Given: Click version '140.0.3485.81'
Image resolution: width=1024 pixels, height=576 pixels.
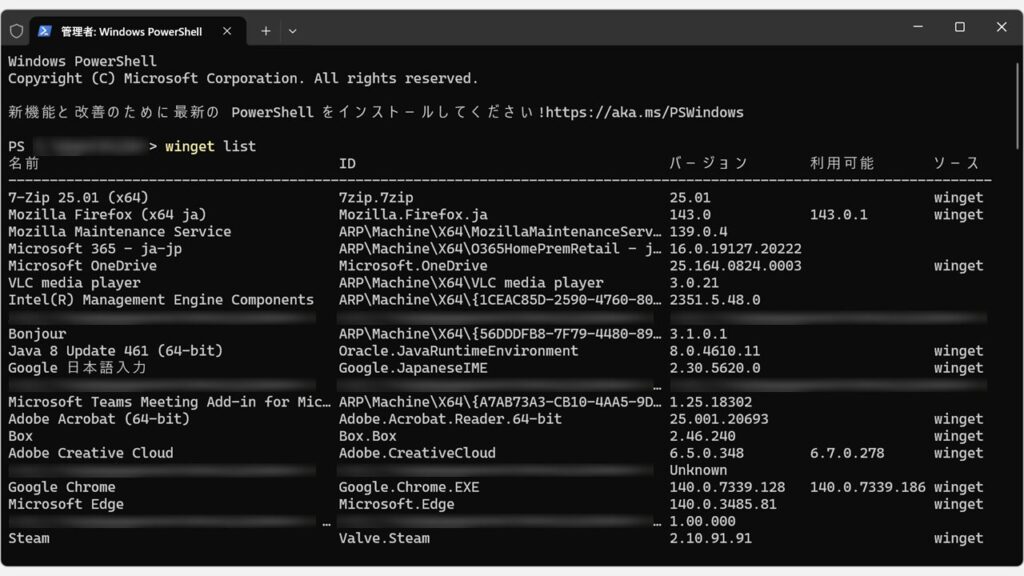Looking at the screenshot, I should pos(723,504).
